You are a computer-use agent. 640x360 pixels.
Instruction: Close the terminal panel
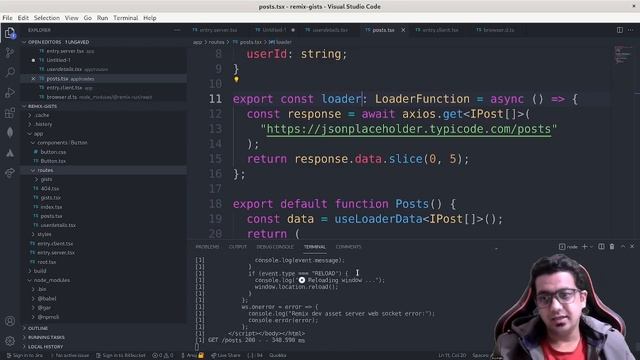point(632,247)
